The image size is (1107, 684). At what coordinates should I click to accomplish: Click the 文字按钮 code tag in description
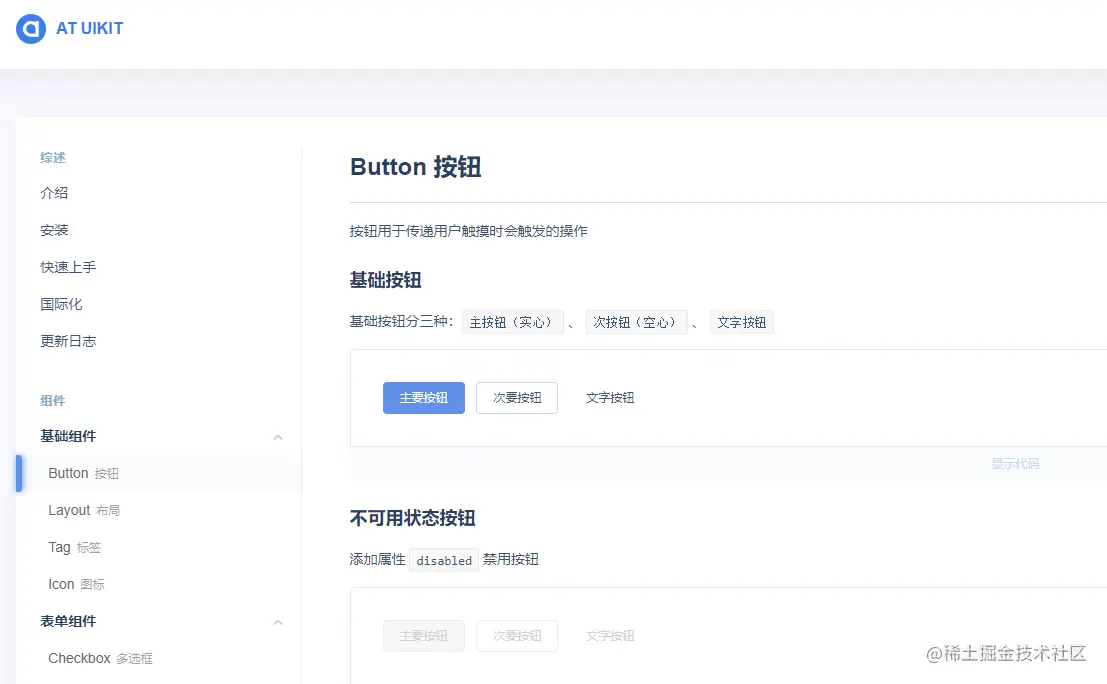pyautogui.click(x=741, y=323)
